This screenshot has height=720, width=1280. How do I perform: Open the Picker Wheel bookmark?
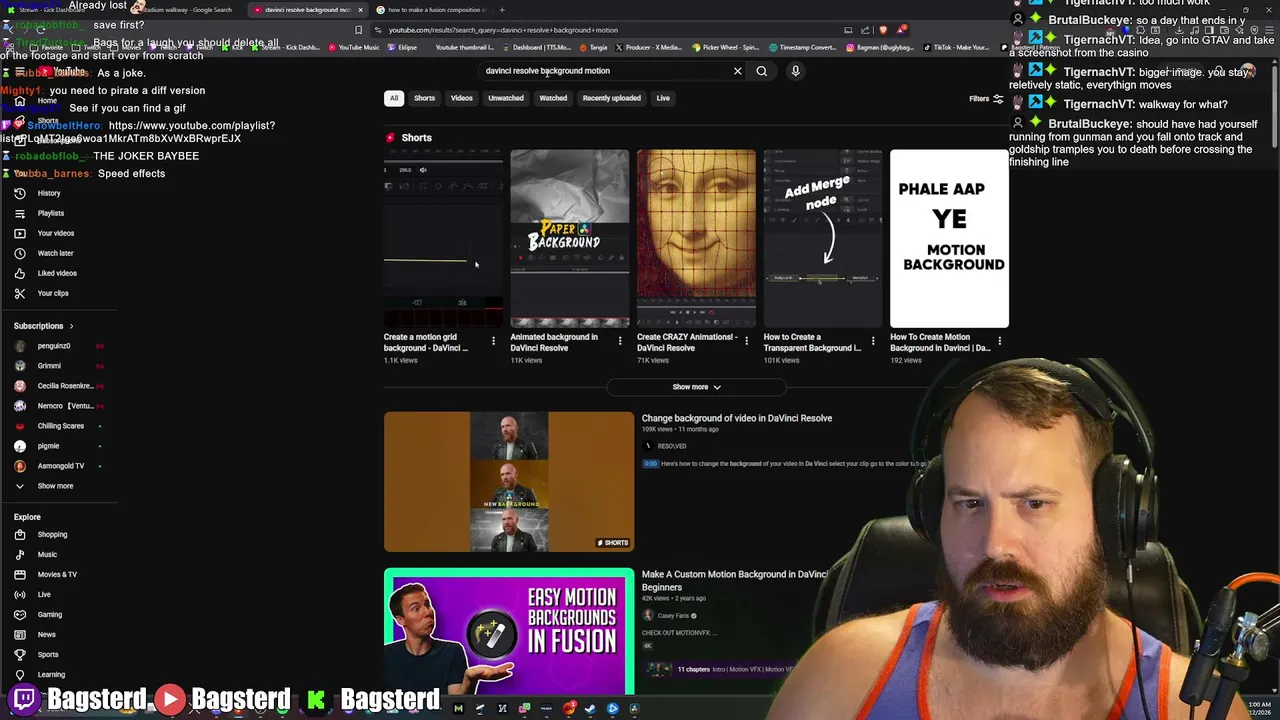[x=726, y=47]
